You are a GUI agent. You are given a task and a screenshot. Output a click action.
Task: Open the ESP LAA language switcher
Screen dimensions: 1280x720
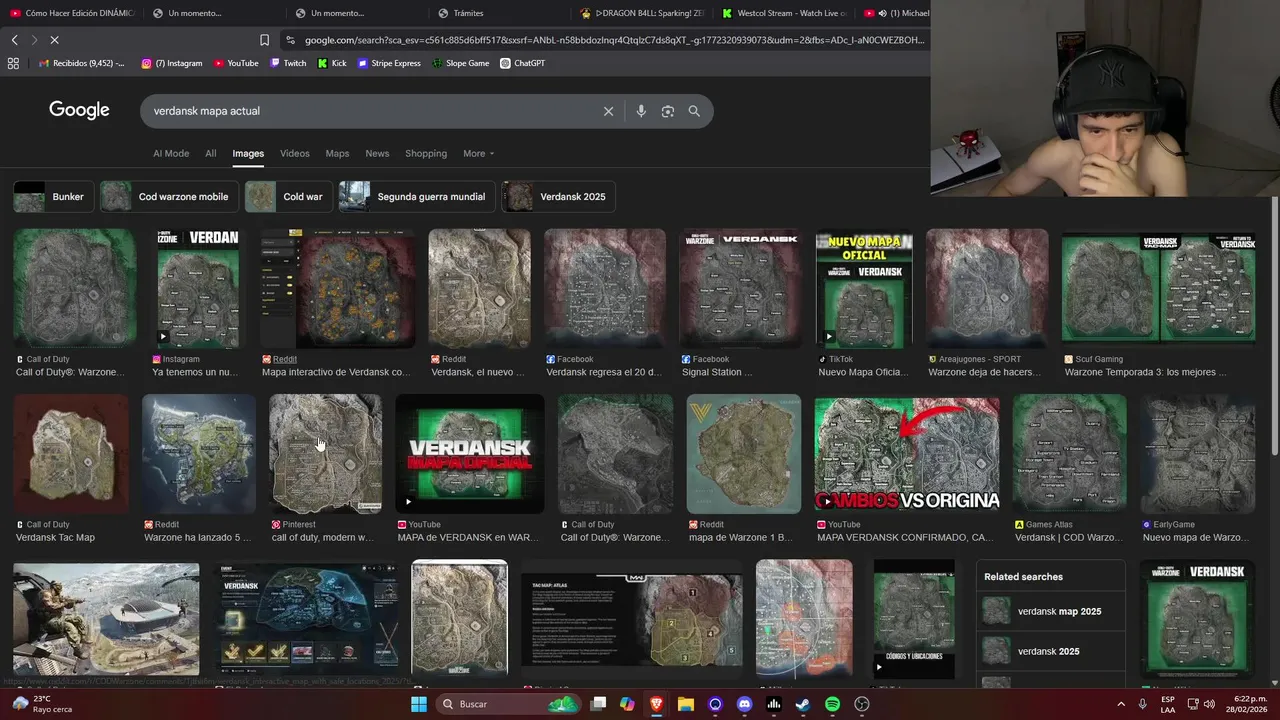[1168, 704]
